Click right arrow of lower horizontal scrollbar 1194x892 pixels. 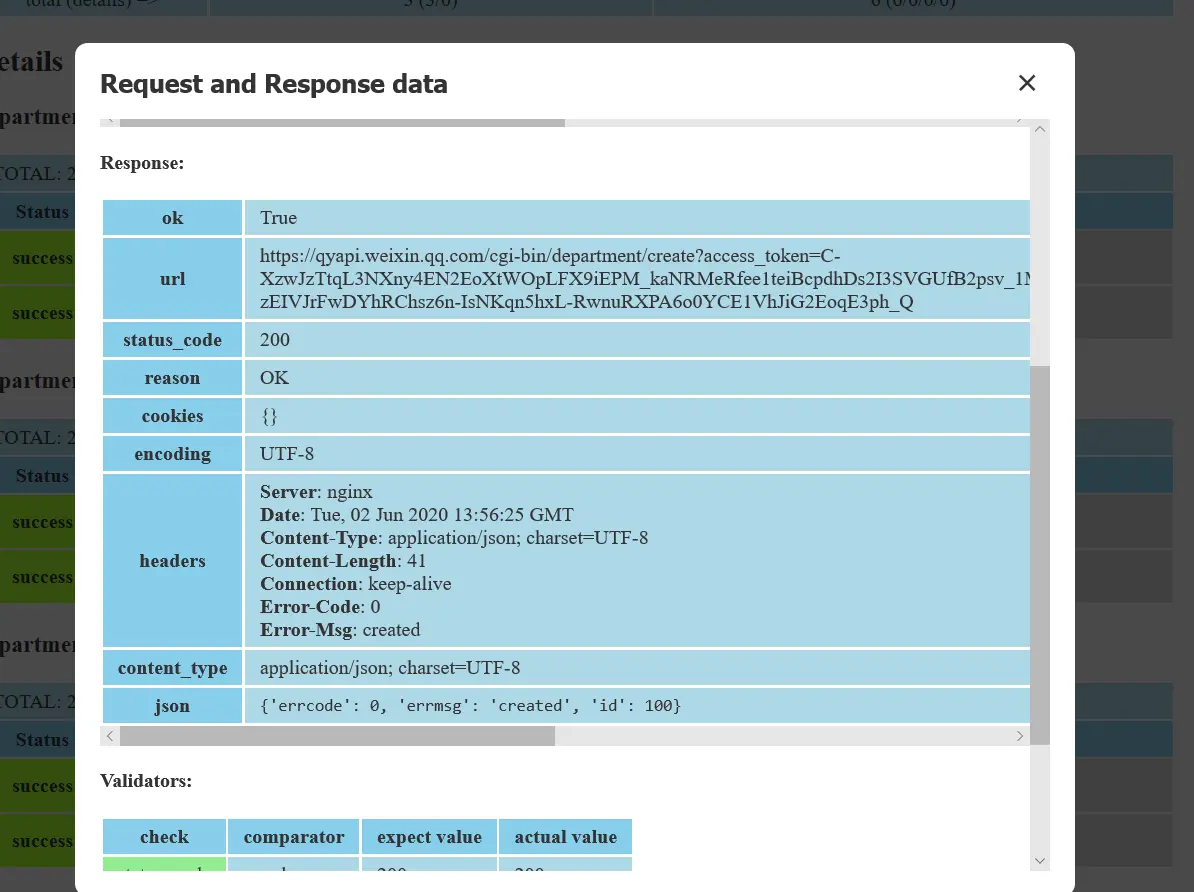(x=1020, y=736)
